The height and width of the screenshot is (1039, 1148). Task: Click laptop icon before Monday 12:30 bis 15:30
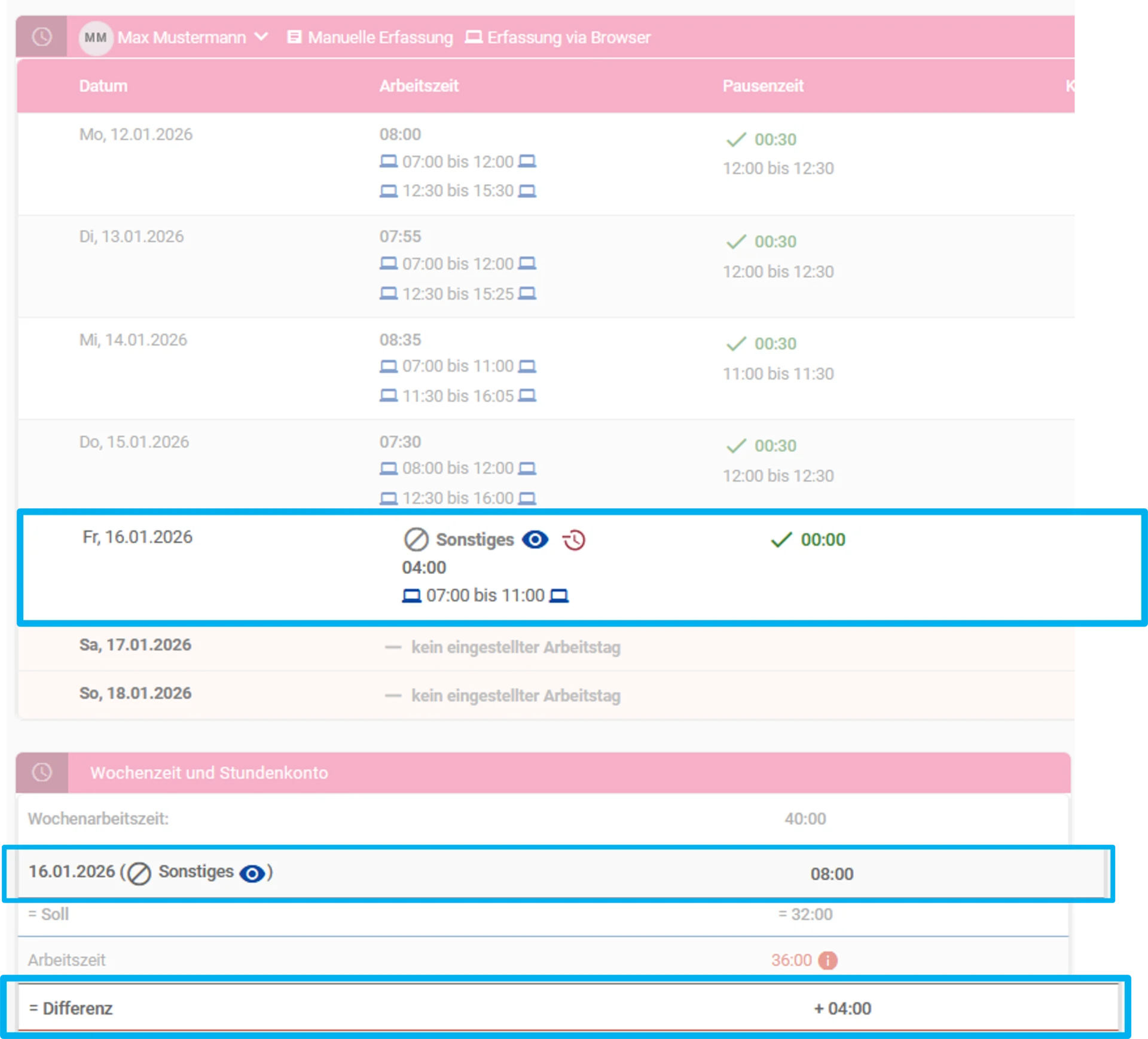[388, 191]
